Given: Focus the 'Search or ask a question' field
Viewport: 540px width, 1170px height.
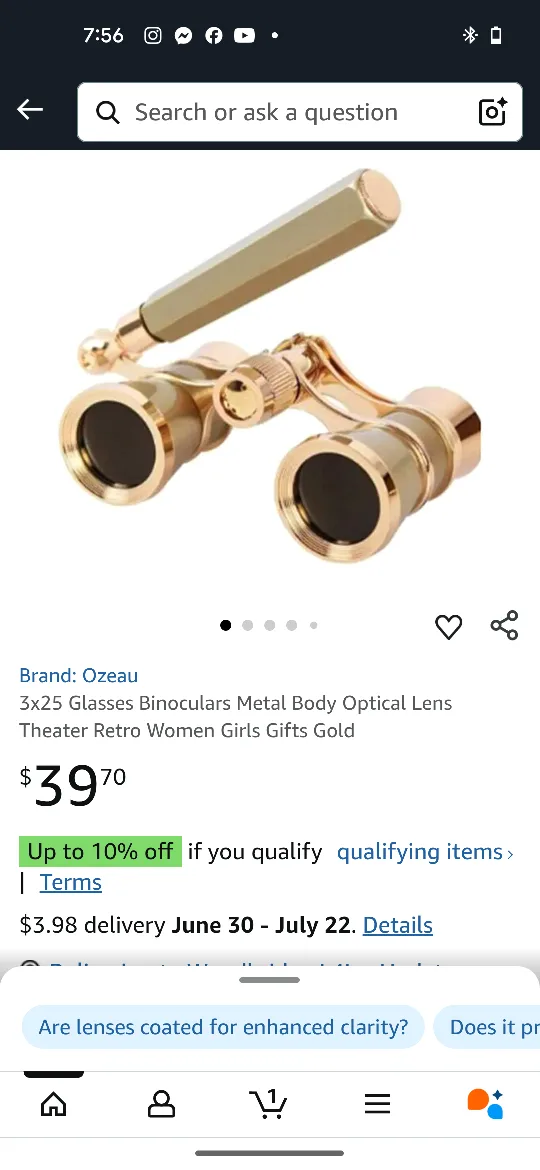Looking at the screenshot, I should click(300, 112).
